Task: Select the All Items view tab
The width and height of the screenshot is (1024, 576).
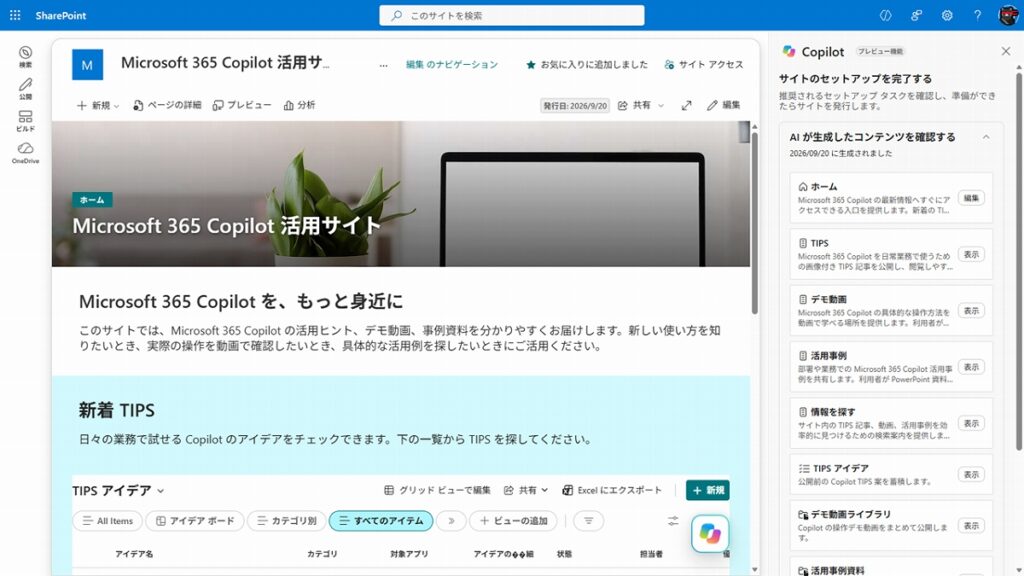Action: coord(107,521)
